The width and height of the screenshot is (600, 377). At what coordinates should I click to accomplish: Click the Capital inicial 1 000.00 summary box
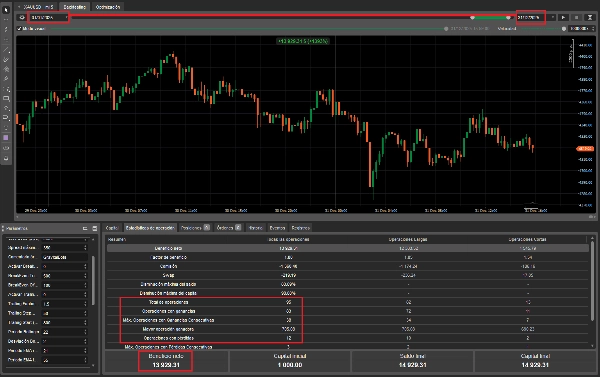tap(290, 361)
